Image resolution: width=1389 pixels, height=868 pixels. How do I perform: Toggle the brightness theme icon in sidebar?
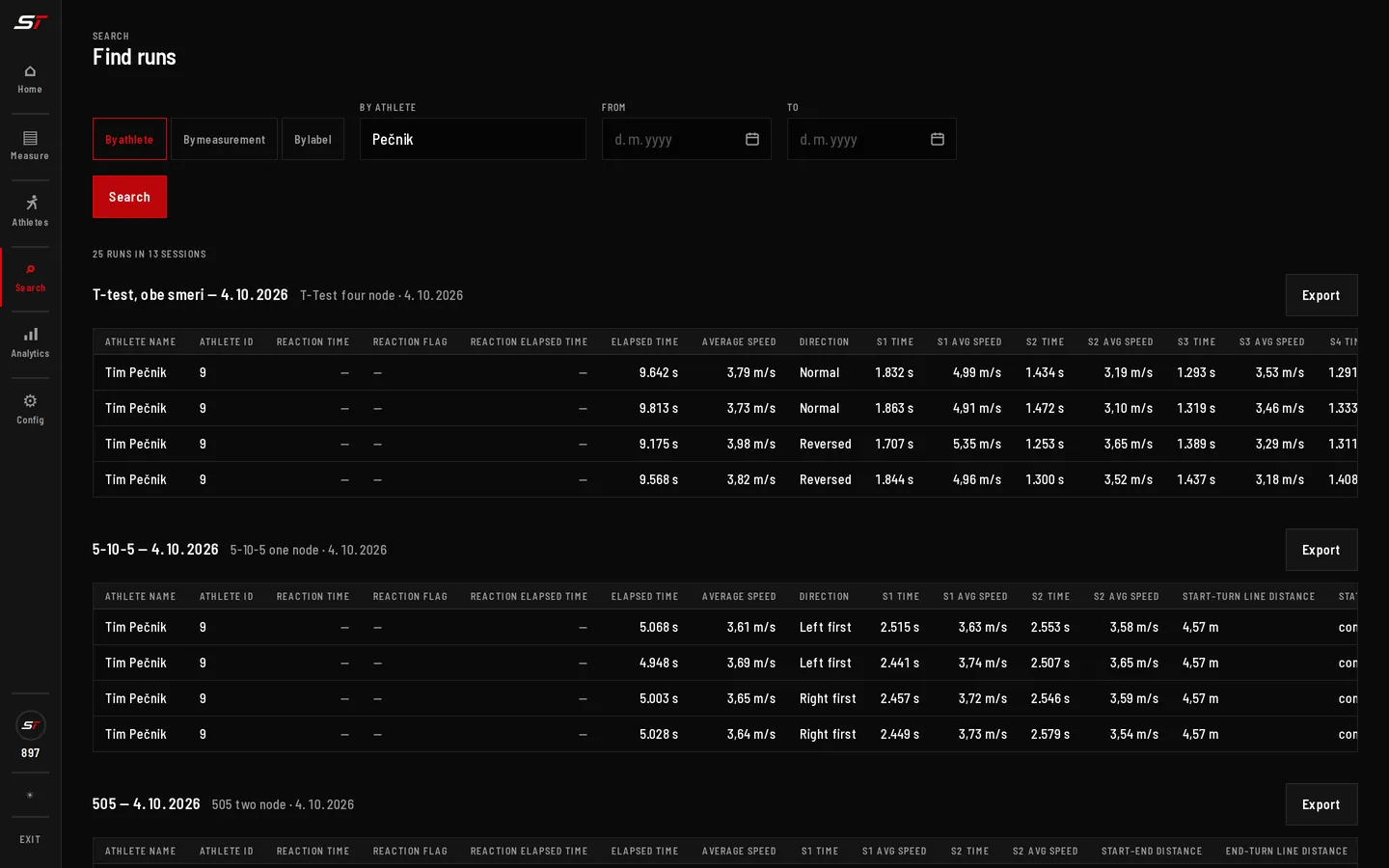(x=30, y=796)
